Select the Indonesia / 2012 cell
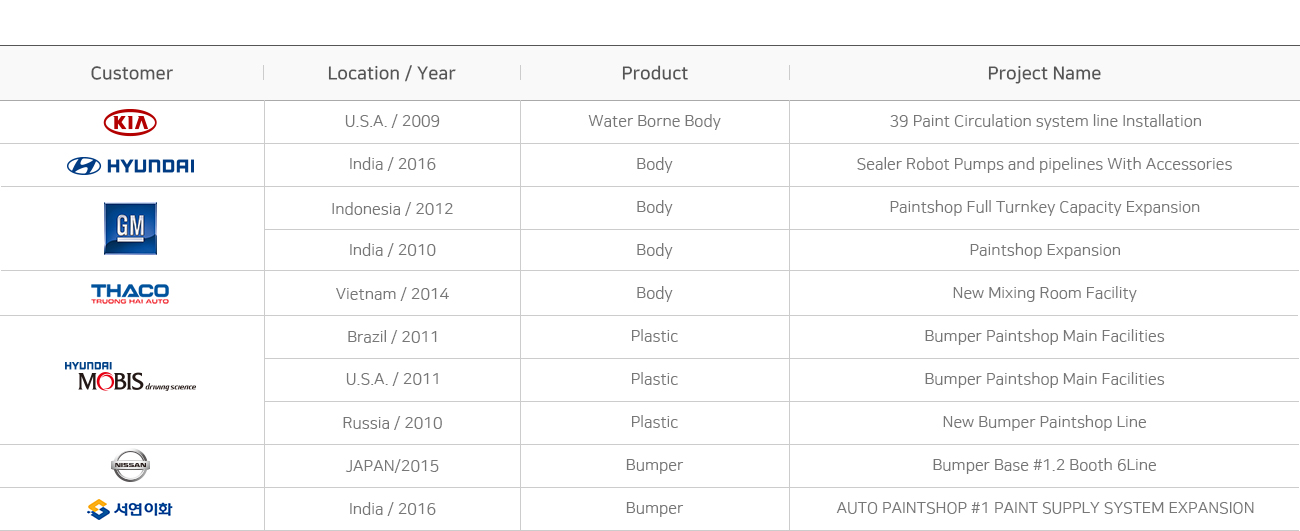1300x531 pixels. point(392,209)
